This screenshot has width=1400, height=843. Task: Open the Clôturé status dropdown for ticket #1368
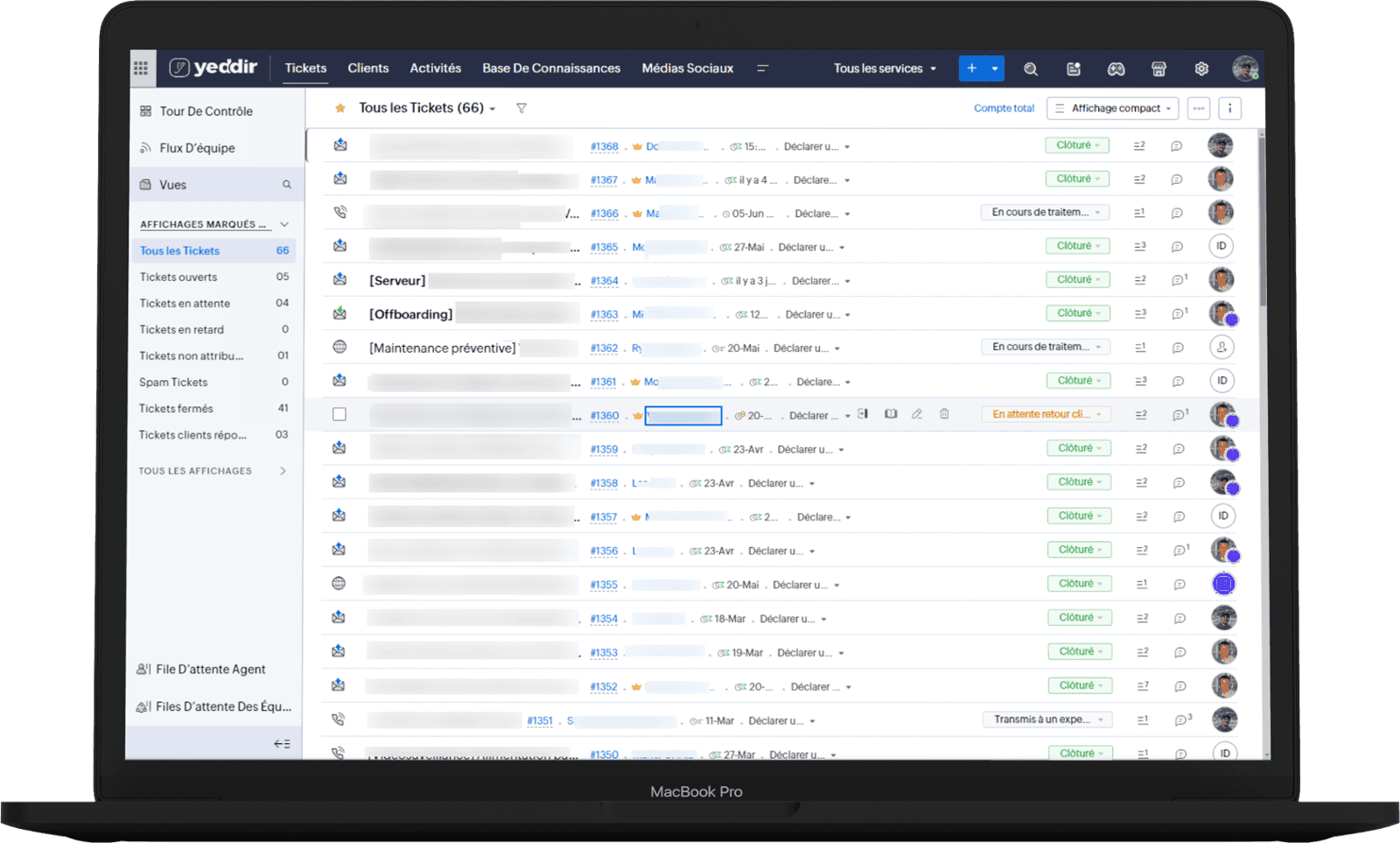[x=1077, y=145]
